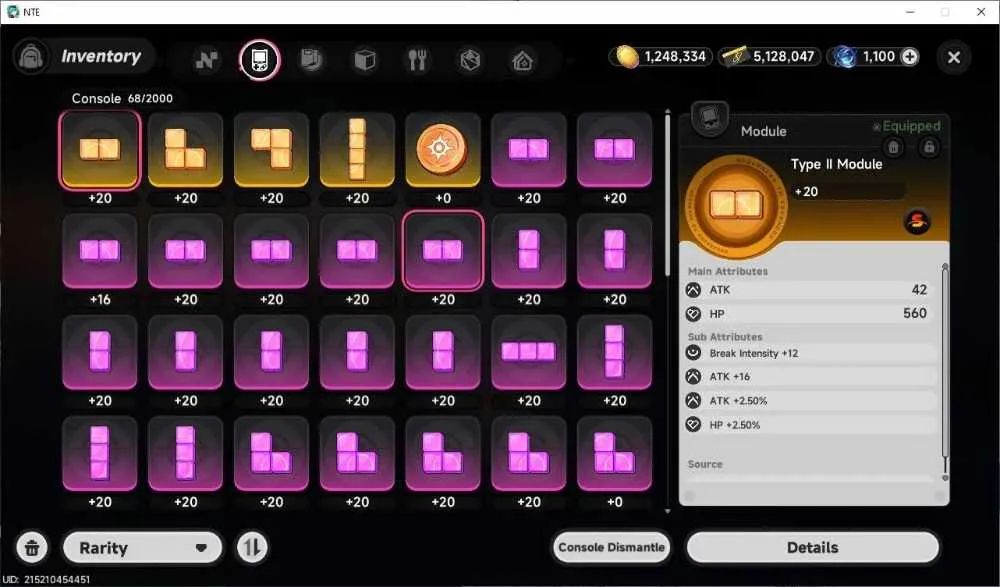1000x587 pixels.
Task: Click the Console Dismantle button
Action: coord(611,547)
